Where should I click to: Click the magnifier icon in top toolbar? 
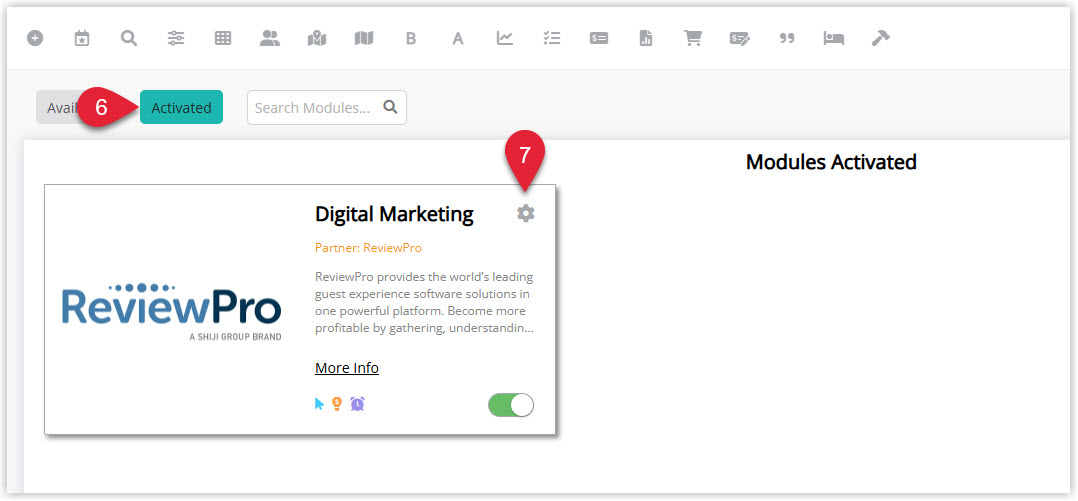coord(129,38)
